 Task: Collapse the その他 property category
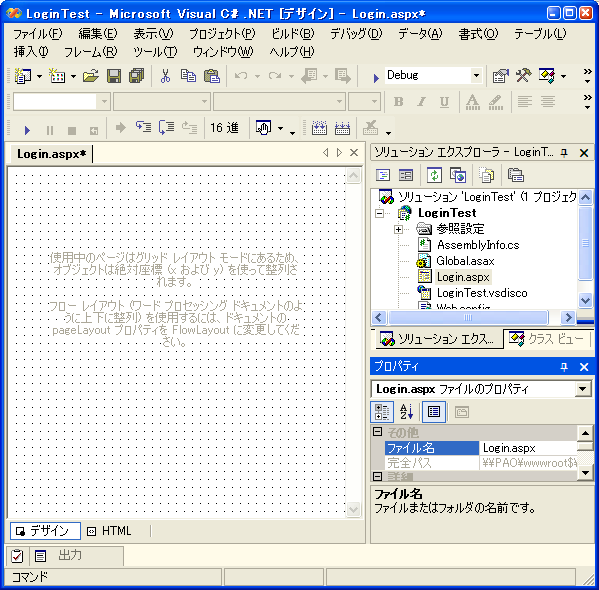click(377, 432)
